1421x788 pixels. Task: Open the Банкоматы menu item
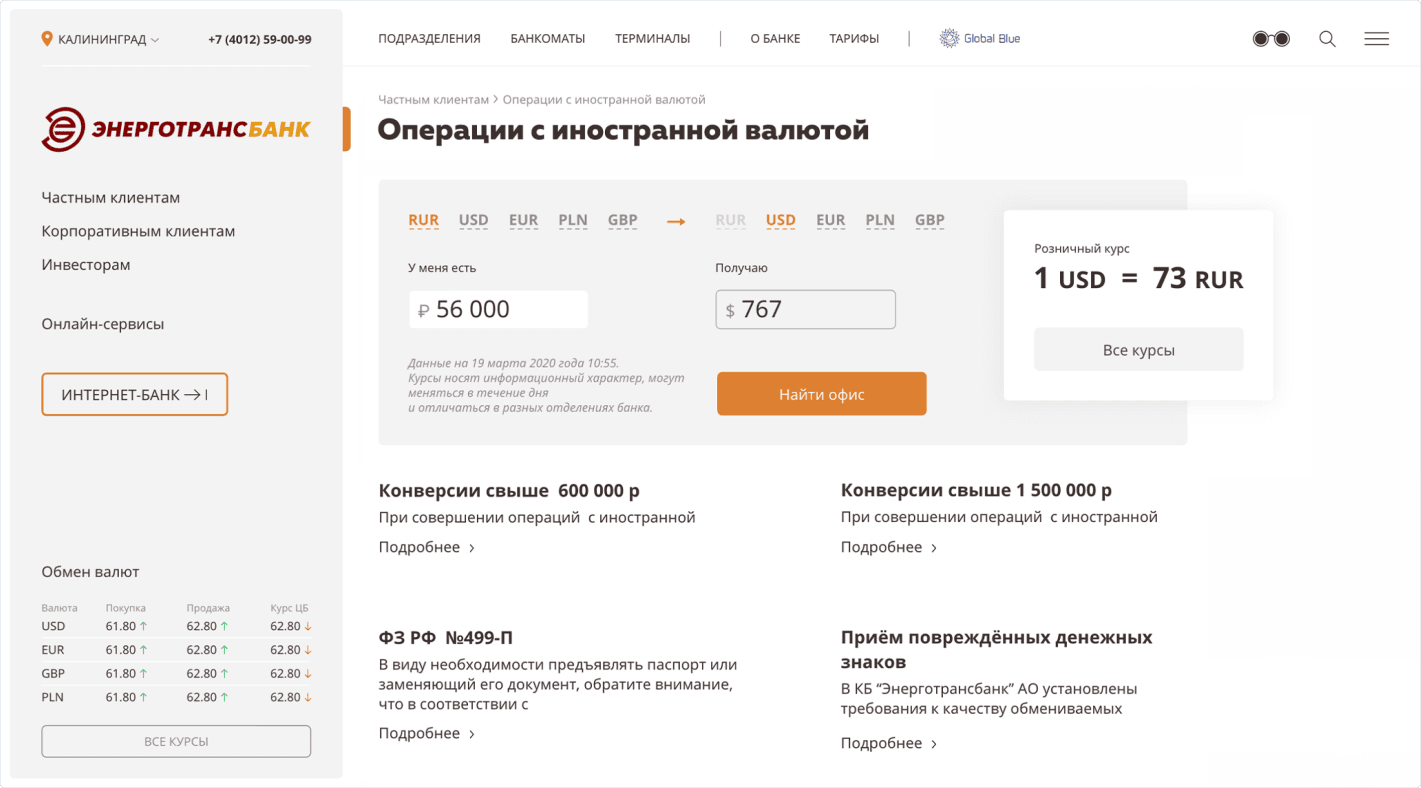547,39
